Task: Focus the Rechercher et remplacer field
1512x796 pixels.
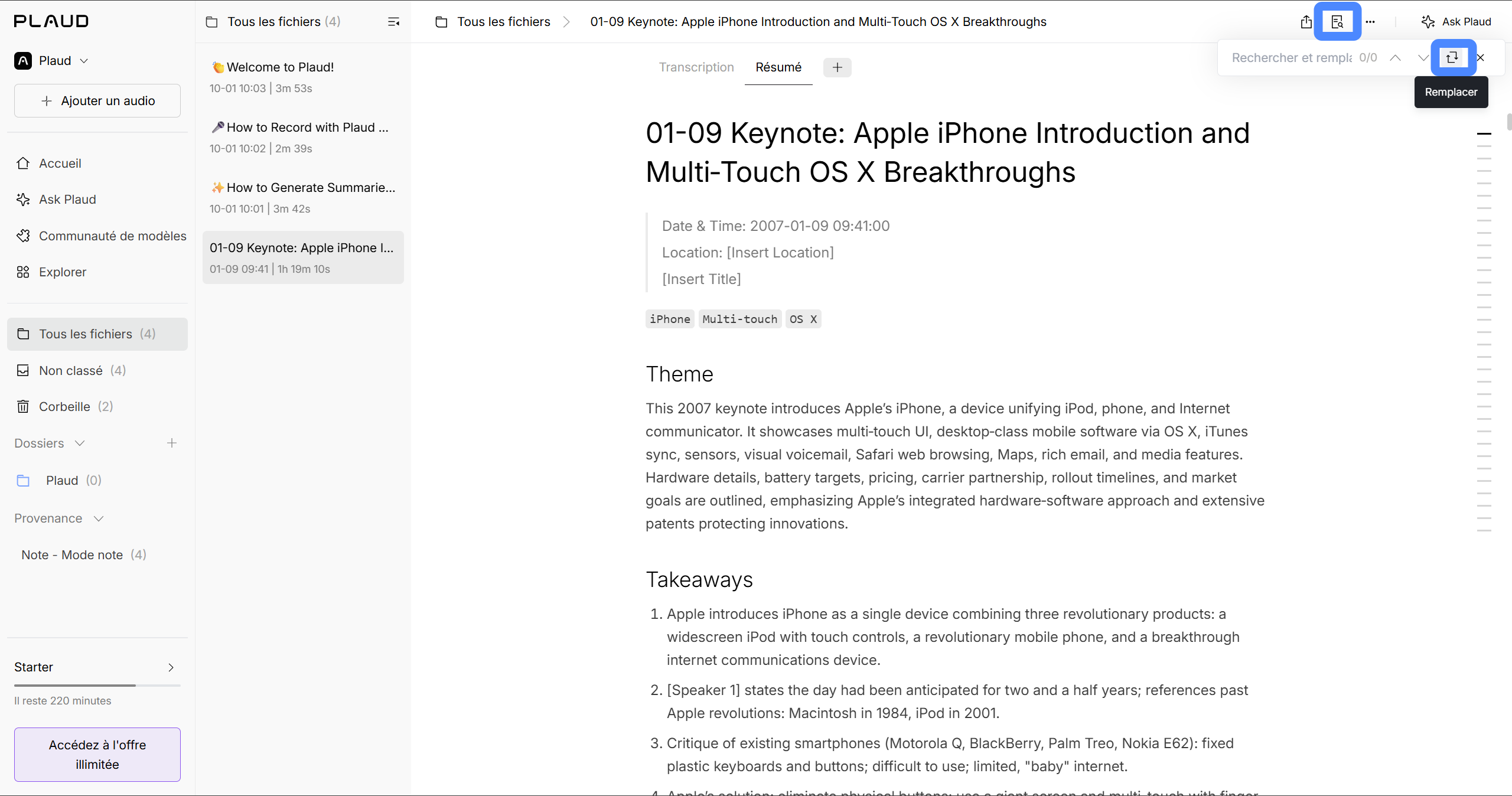Action: coord(1292,58)
